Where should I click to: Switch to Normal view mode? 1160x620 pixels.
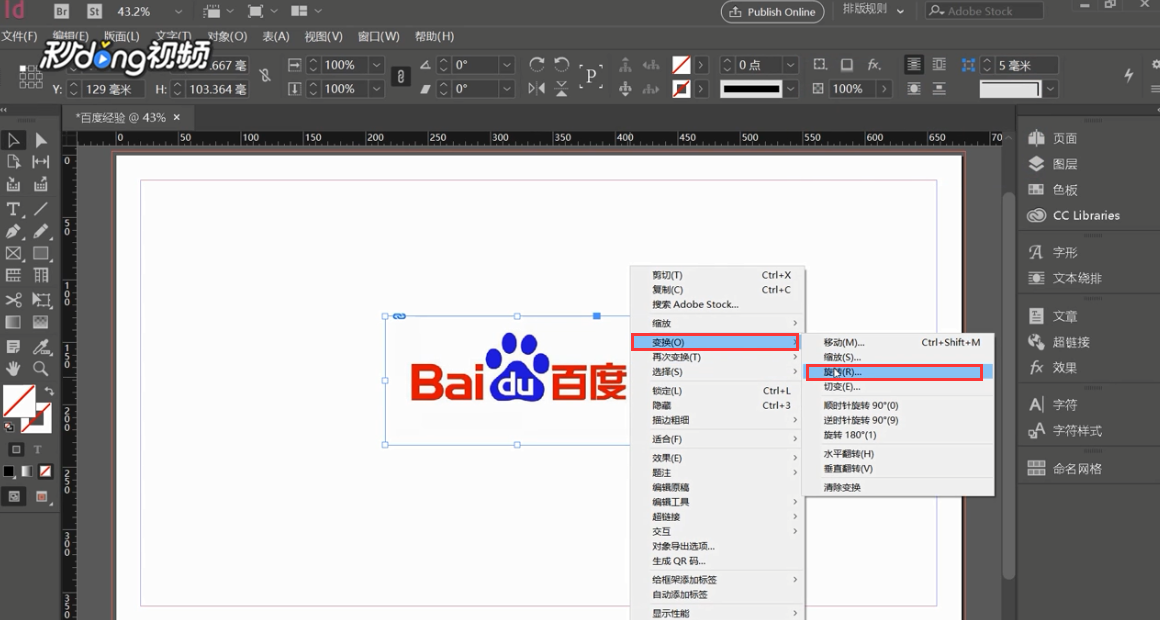(13, 496)
